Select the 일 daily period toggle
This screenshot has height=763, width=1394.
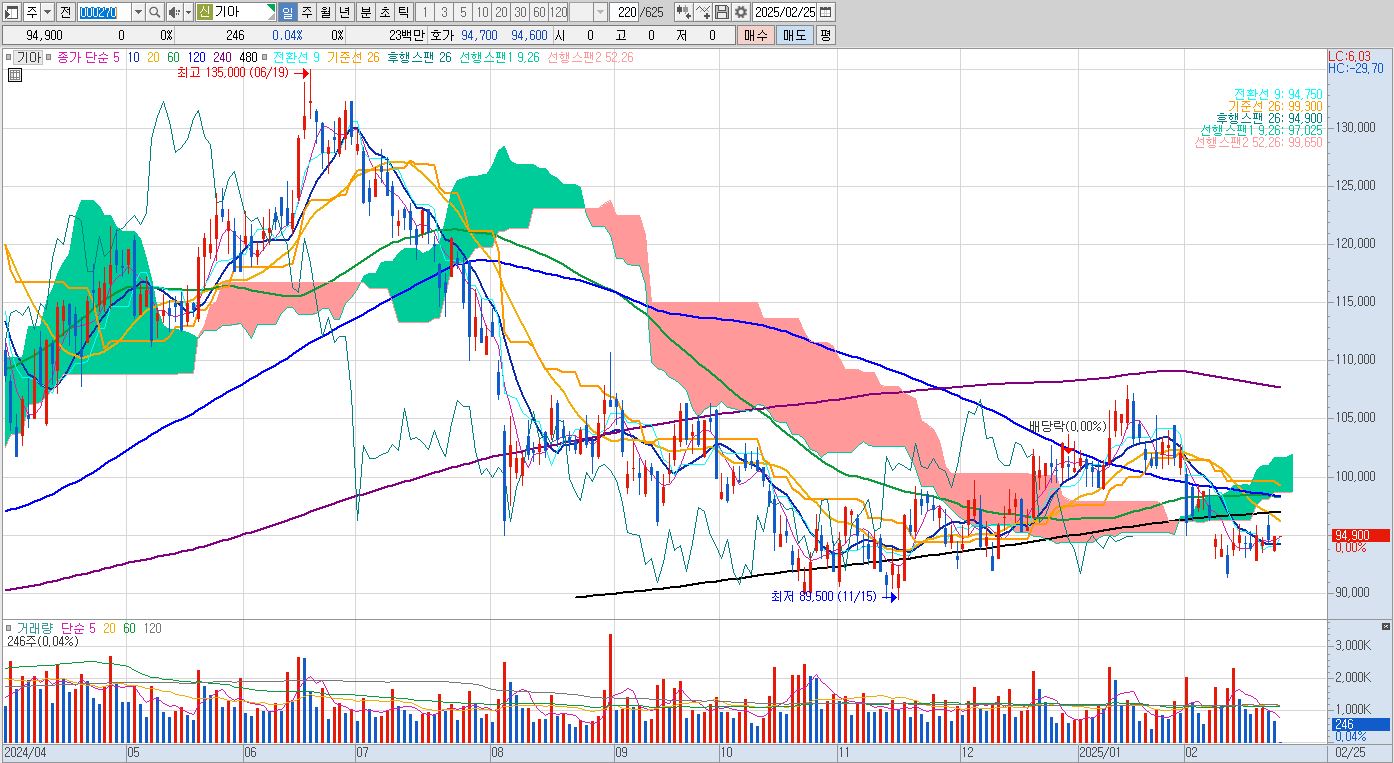click(x=288, y=12)
